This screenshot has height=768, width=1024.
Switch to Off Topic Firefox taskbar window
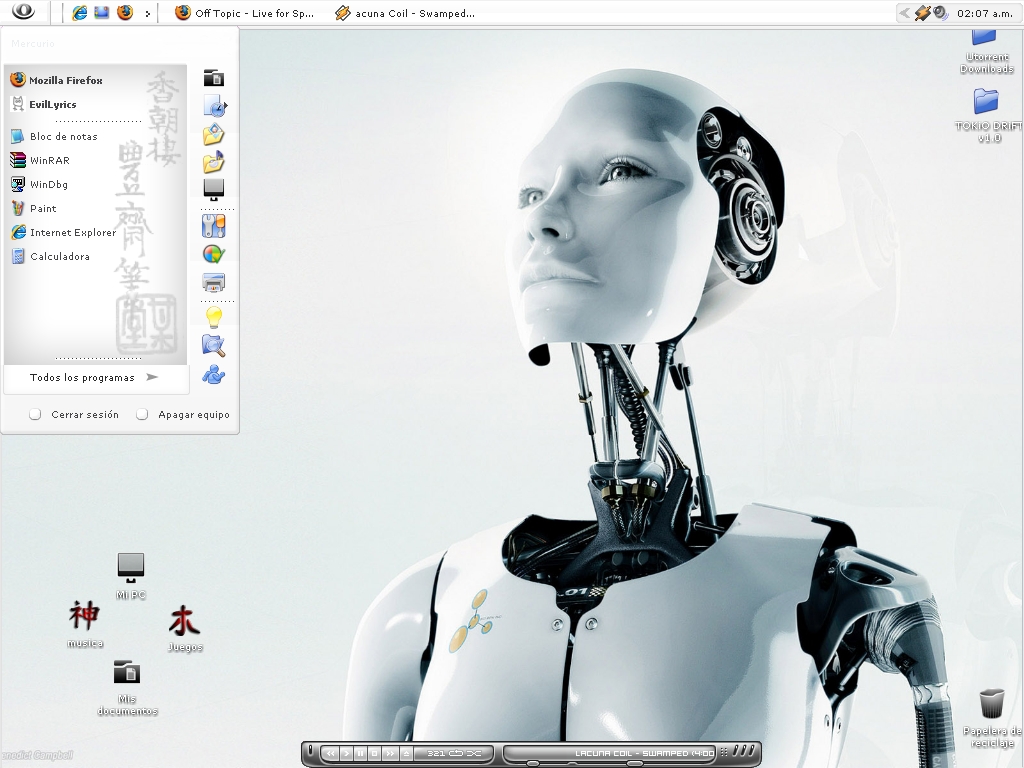245,13
